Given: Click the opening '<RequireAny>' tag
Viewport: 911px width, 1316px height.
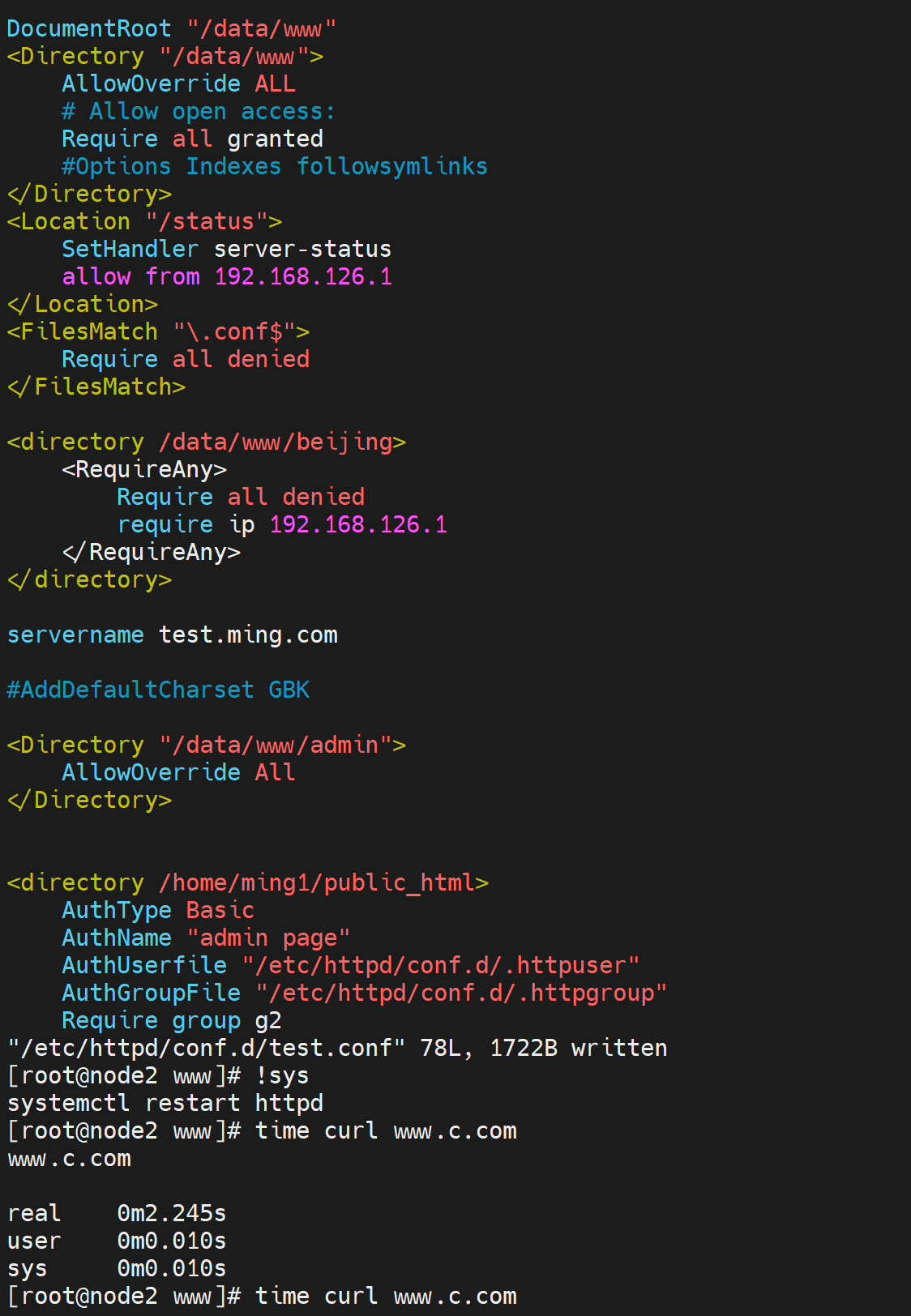Looking at the screenshot, I should coord(144,470).
